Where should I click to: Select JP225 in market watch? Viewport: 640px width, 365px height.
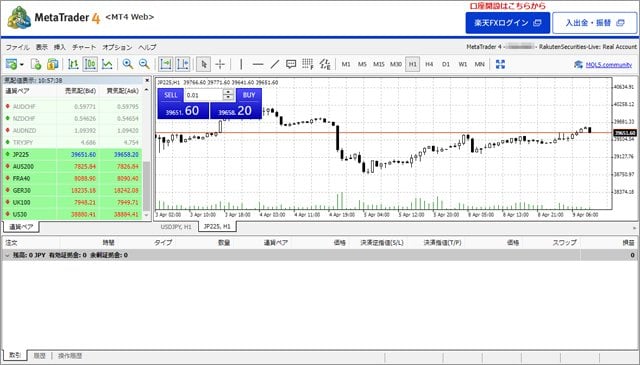(72, 154)
